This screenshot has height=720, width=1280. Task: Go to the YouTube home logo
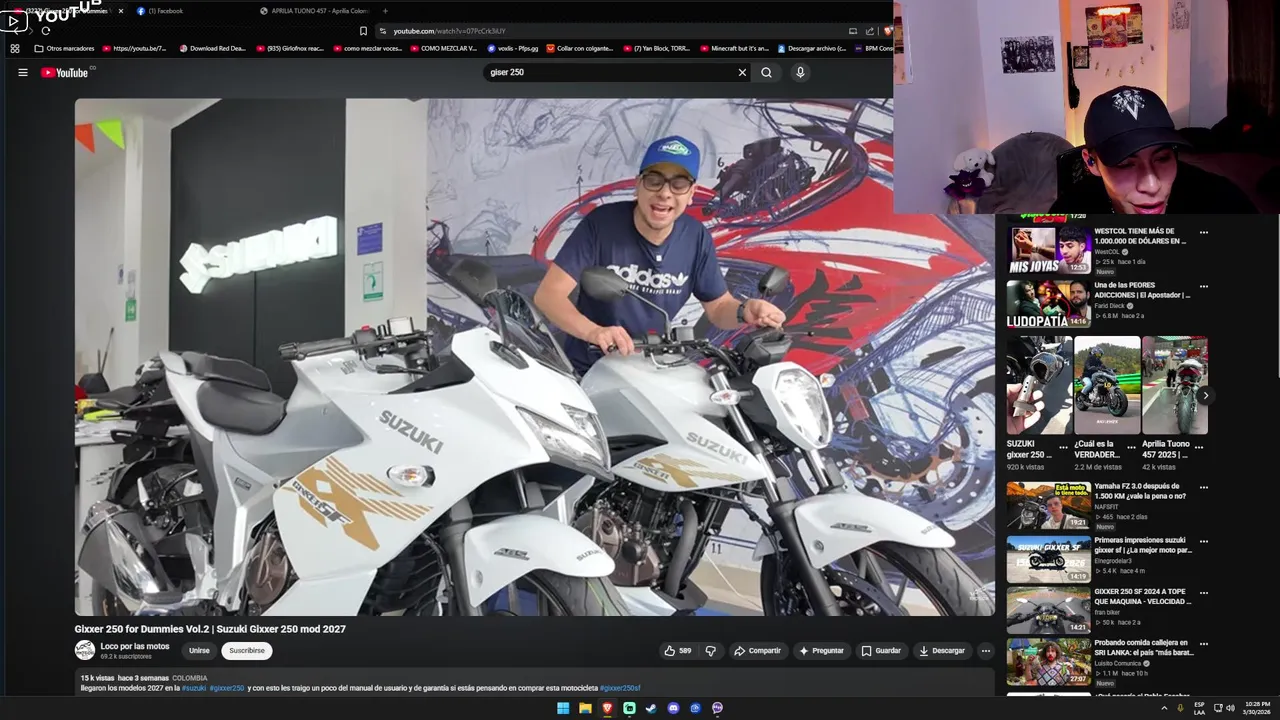pyautogui.click(x=65, y=72)
